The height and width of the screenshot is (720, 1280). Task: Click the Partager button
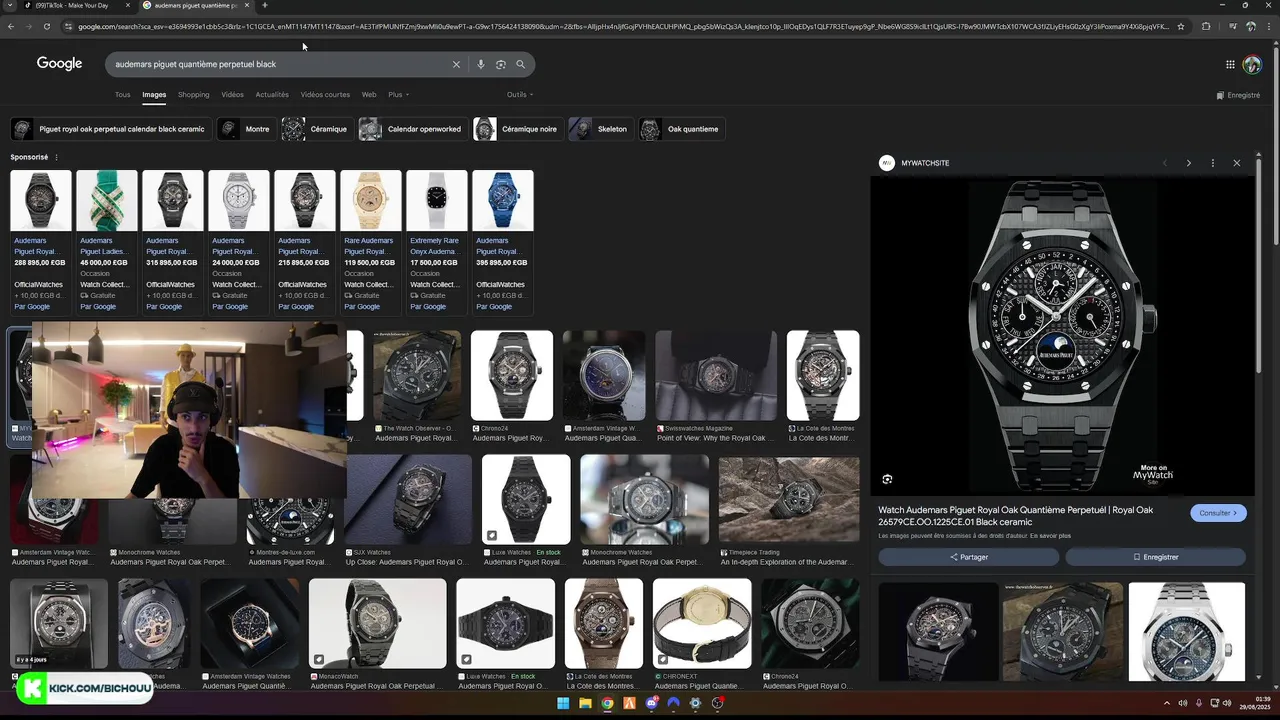pos(968,557)
